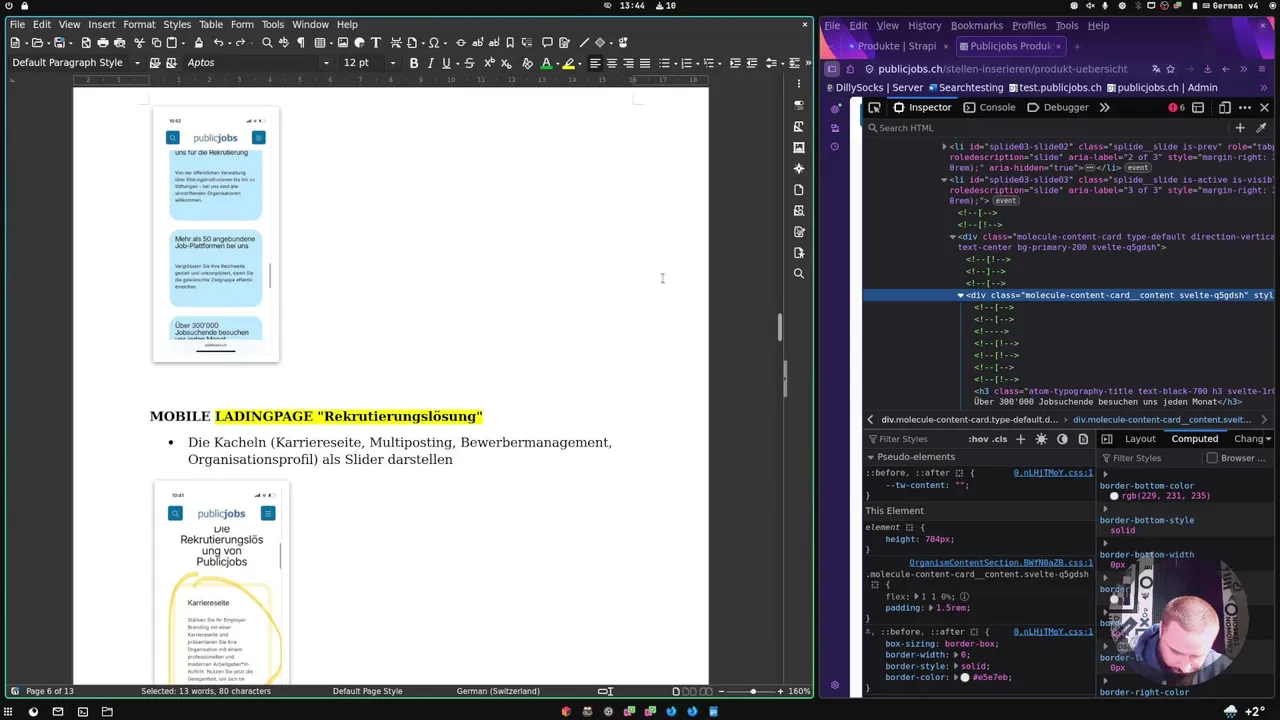
Task: Bookmark this page with the star icon
Action: tap(1171, 69)
